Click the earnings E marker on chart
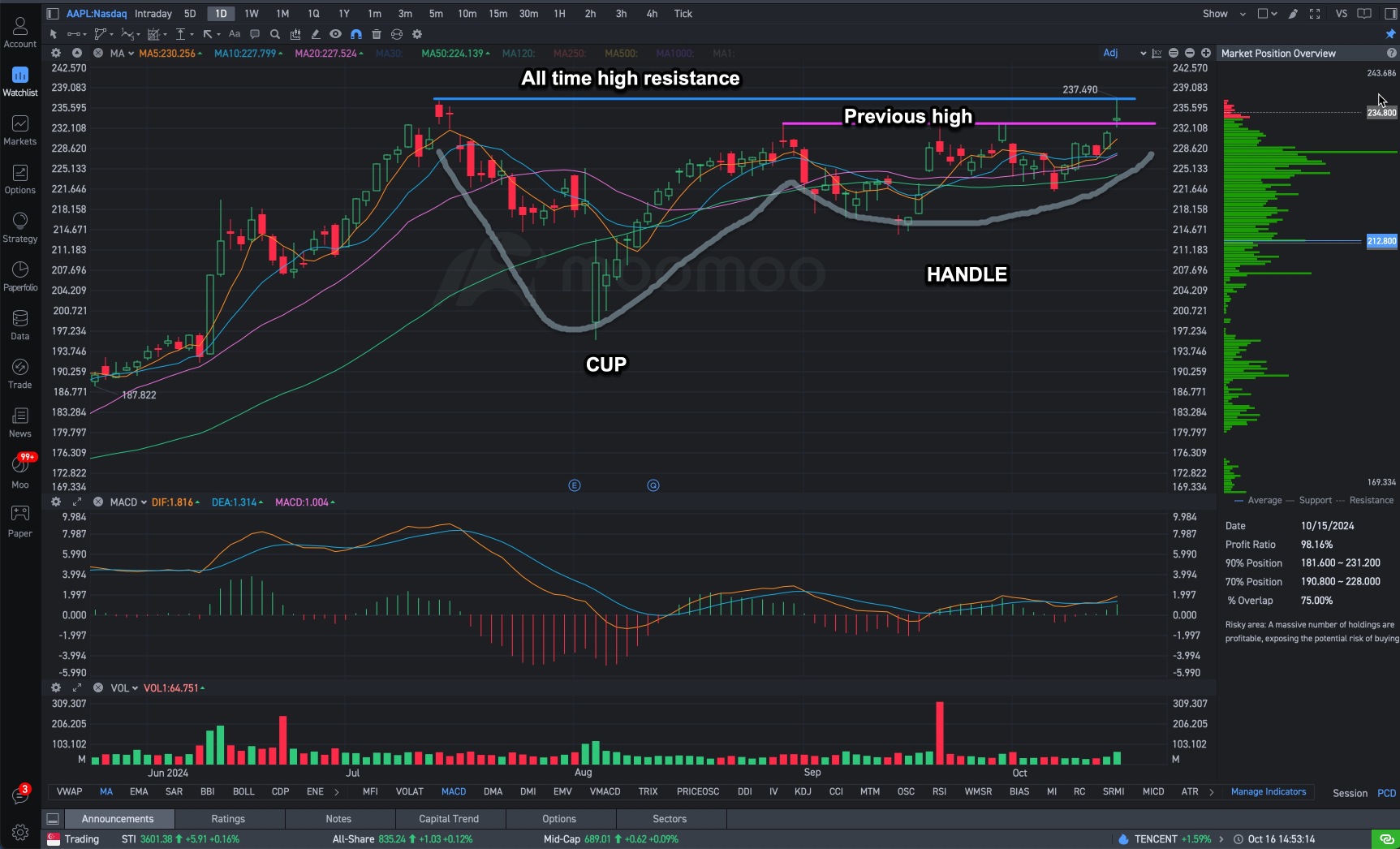The width and height of the screenshot is (1400, 849). pos(575,485)
